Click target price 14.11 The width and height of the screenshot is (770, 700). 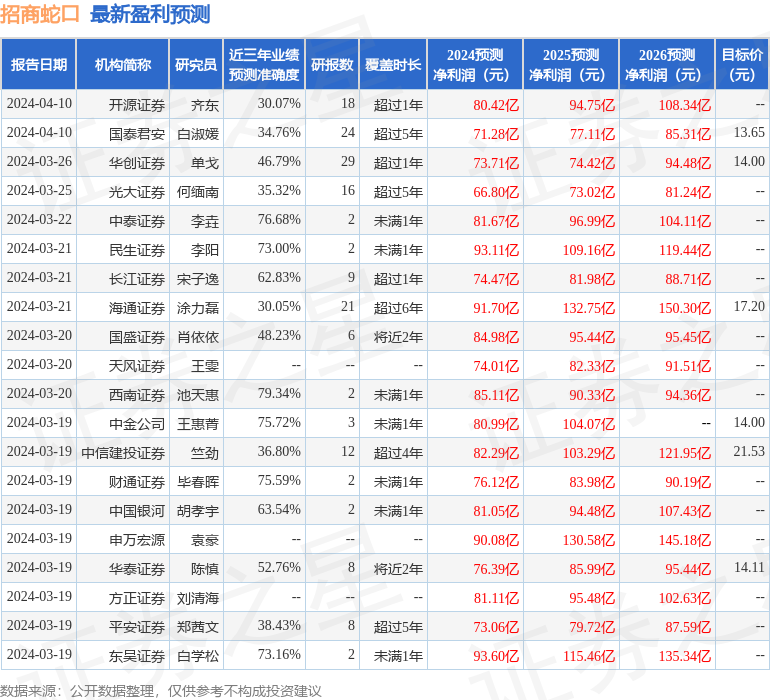tap(749, 567)
